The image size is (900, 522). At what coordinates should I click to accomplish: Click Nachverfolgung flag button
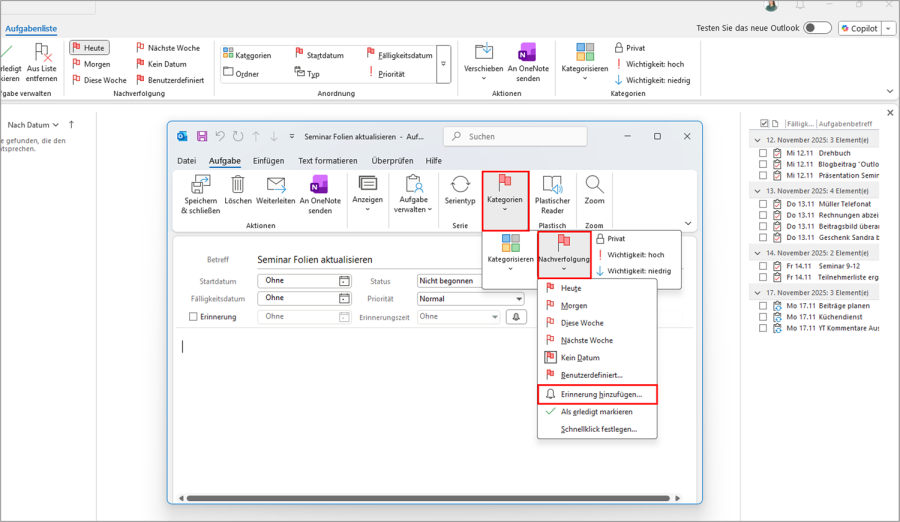(564, 255)
